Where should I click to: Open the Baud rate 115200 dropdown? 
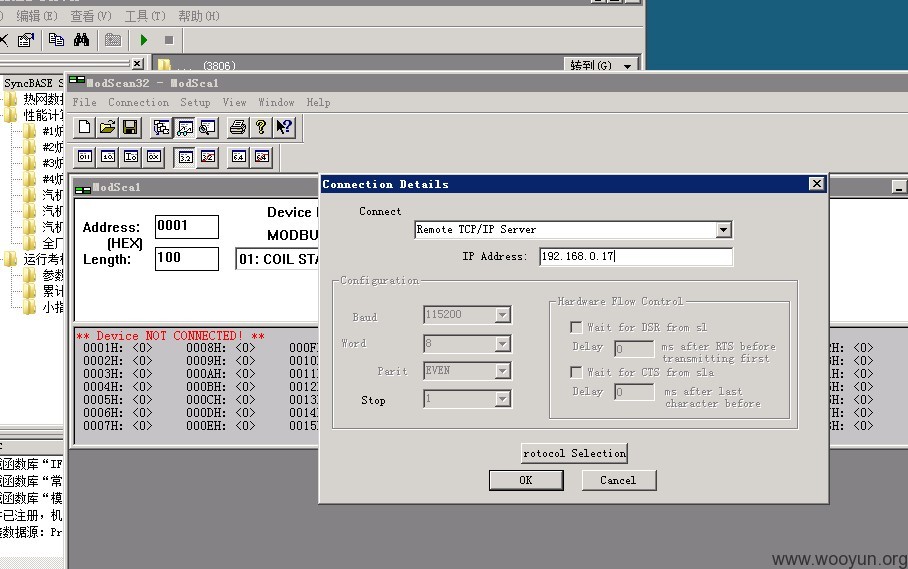(503, 315)
